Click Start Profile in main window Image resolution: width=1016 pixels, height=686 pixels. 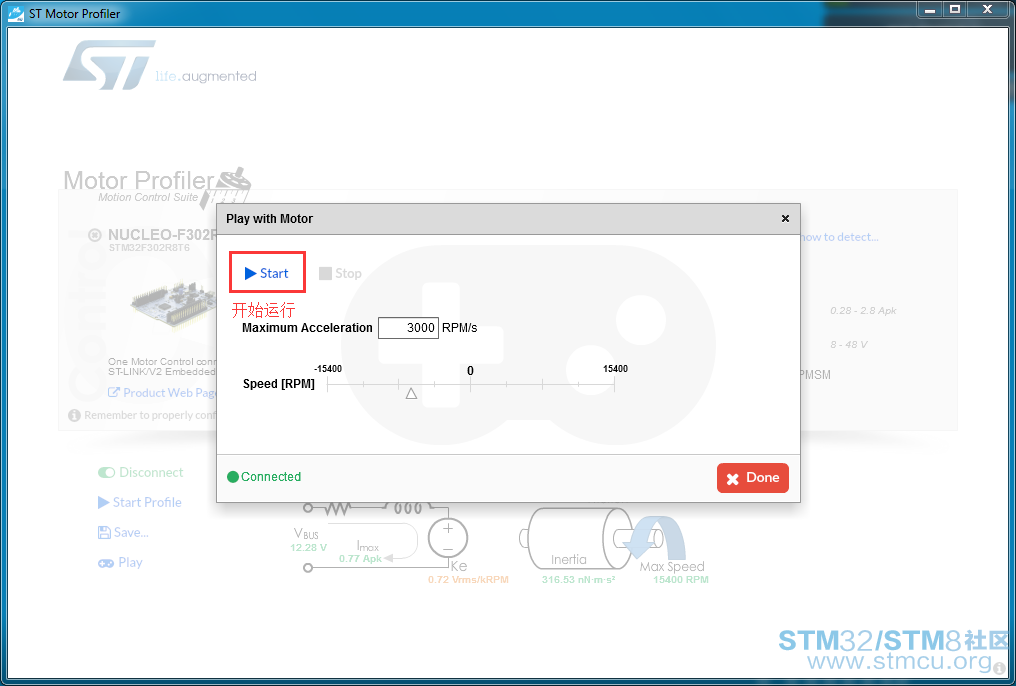tap(139, 502)
